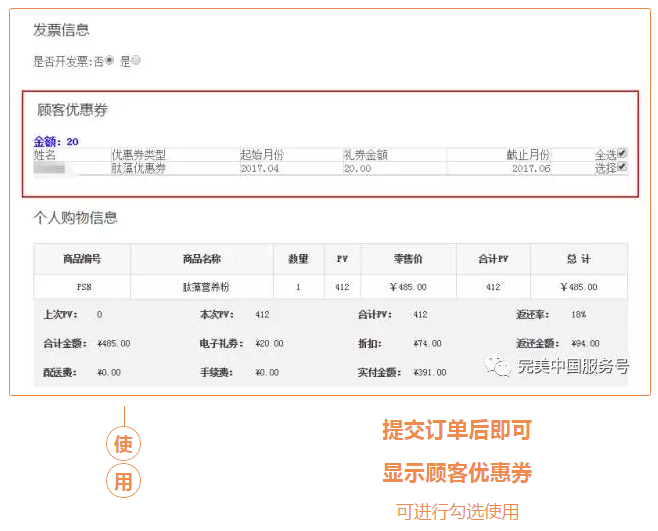Click the 截止月份 column header
658x531 pixels.
[528, 155]
